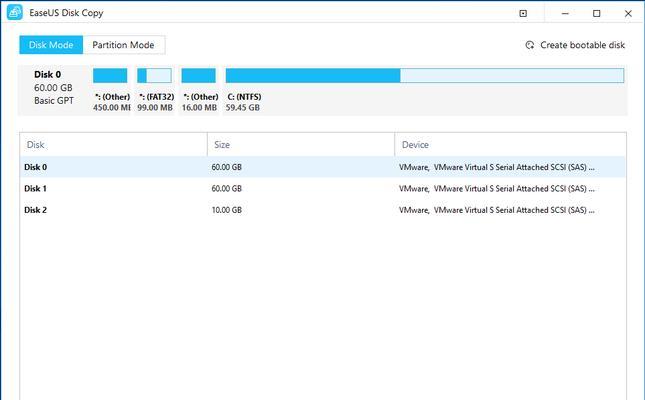Click the 59.45 GB size label
The image size is (645, 400).
pos(243,108)
